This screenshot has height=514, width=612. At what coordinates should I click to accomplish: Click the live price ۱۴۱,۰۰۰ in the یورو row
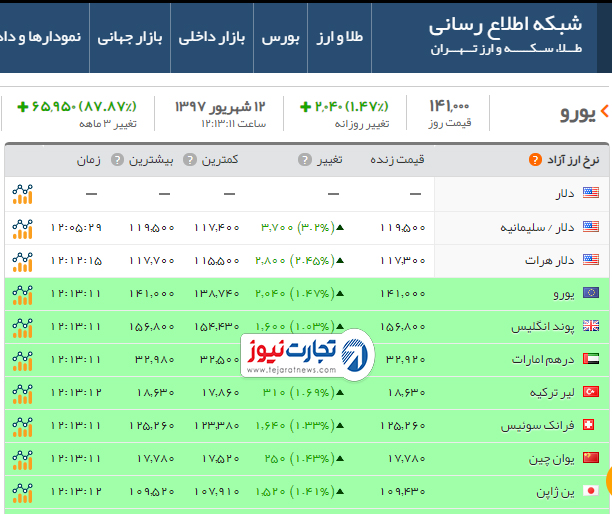(x=403, y=293)
